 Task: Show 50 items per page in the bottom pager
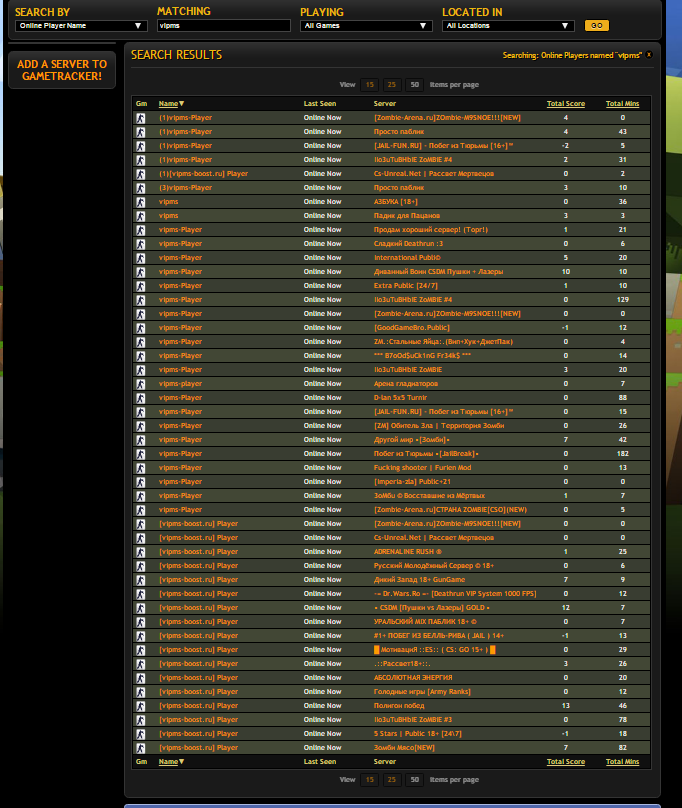point(414,780)
